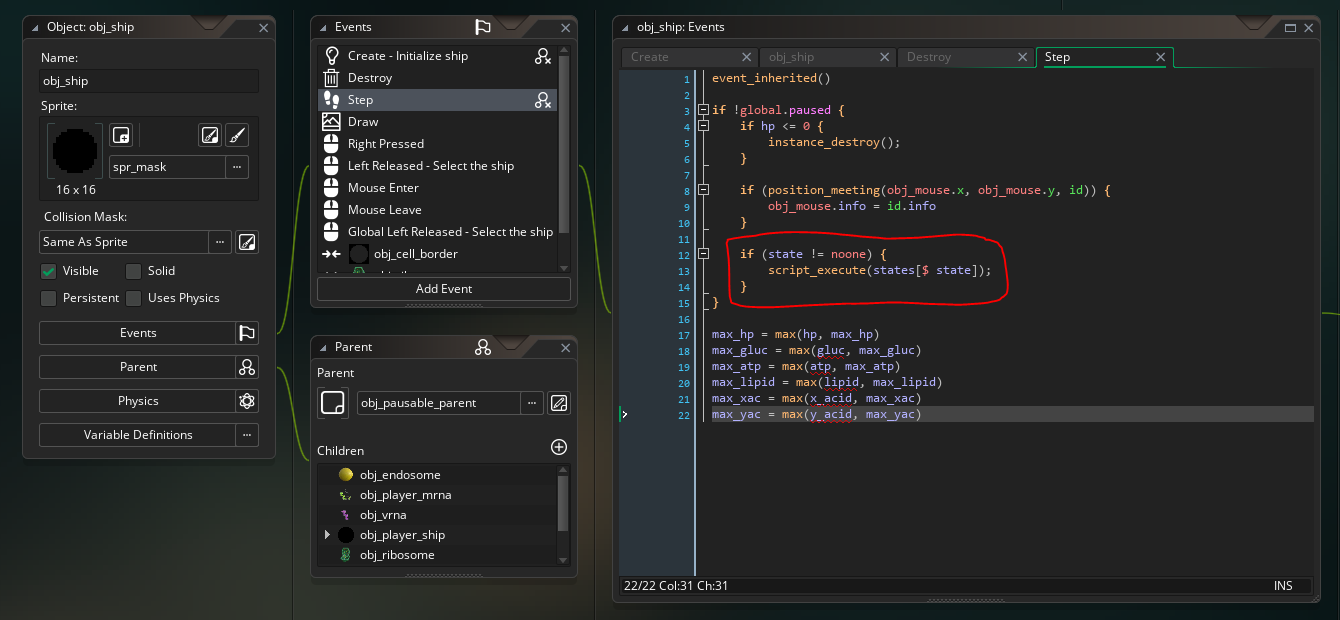Select the obj_endosome child object
This screenshot has width=1340, height=620.
coord(438,475)
